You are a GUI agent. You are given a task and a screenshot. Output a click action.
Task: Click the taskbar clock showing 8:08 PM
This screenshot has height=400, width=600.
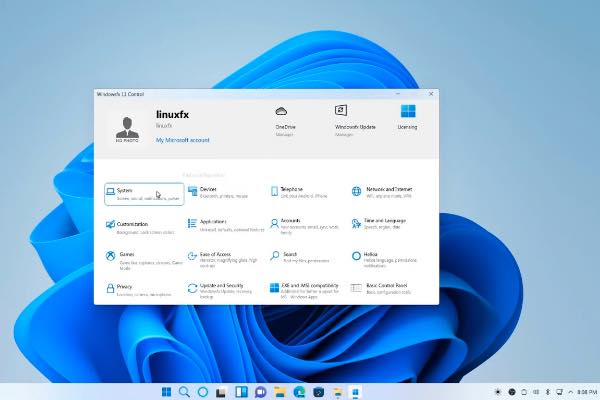(x=587, y=392)
